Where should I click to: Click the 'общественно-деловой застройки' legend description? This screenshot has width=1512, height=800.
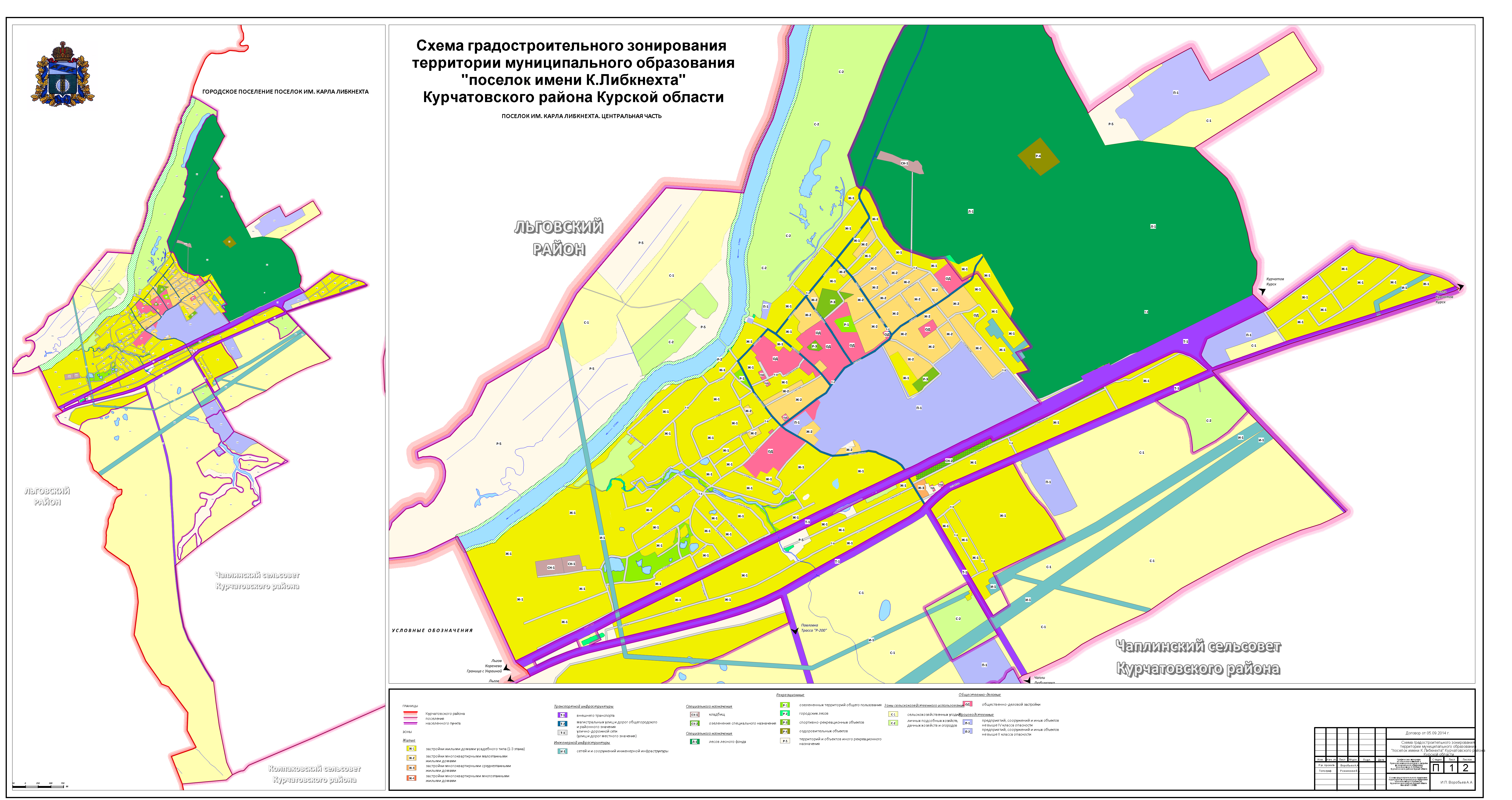[x=1011, y=704]
